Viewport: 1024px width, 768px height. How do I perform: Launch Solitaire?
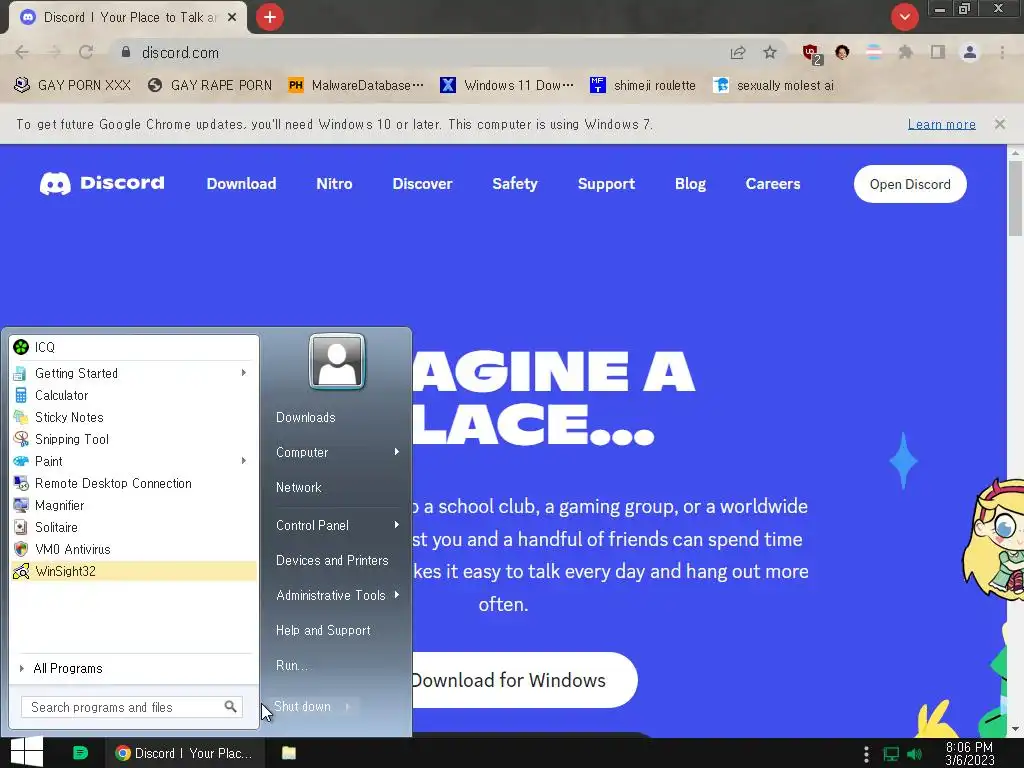(x=134, y=527)
